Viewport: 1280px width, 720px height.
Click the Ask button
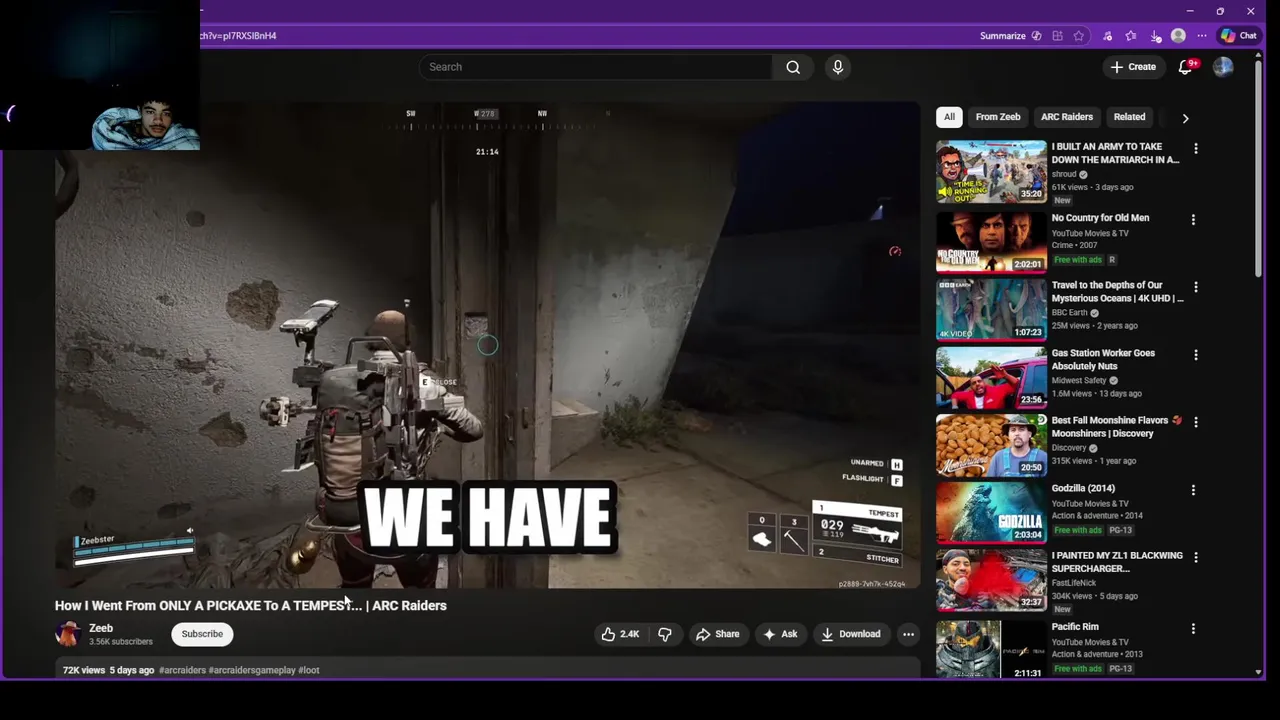pyautogui.click(x=780, y=634)
